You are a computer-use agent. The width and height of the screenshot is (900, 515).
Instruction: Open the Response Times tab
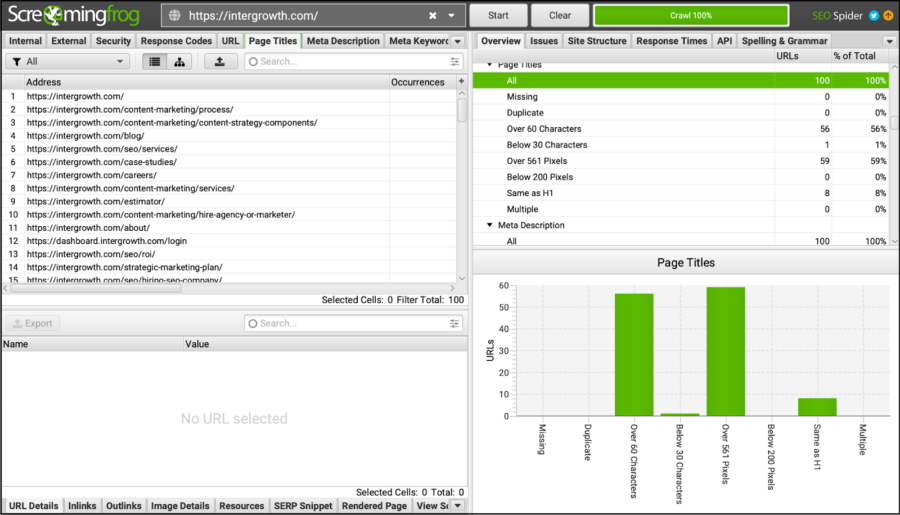tap(672, 41)
